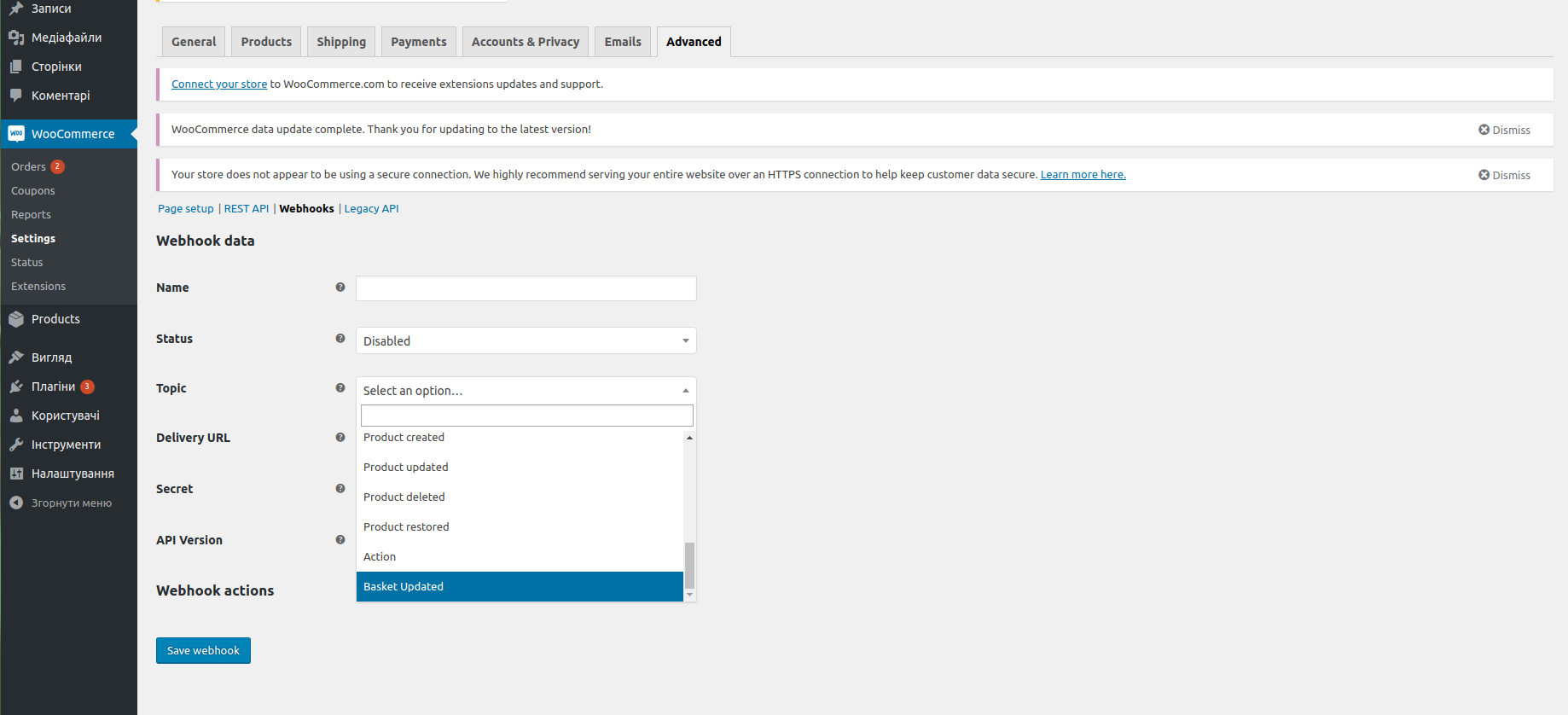Click the Плагіни plug icon
1568x715 pixels.
pos(16,387)
